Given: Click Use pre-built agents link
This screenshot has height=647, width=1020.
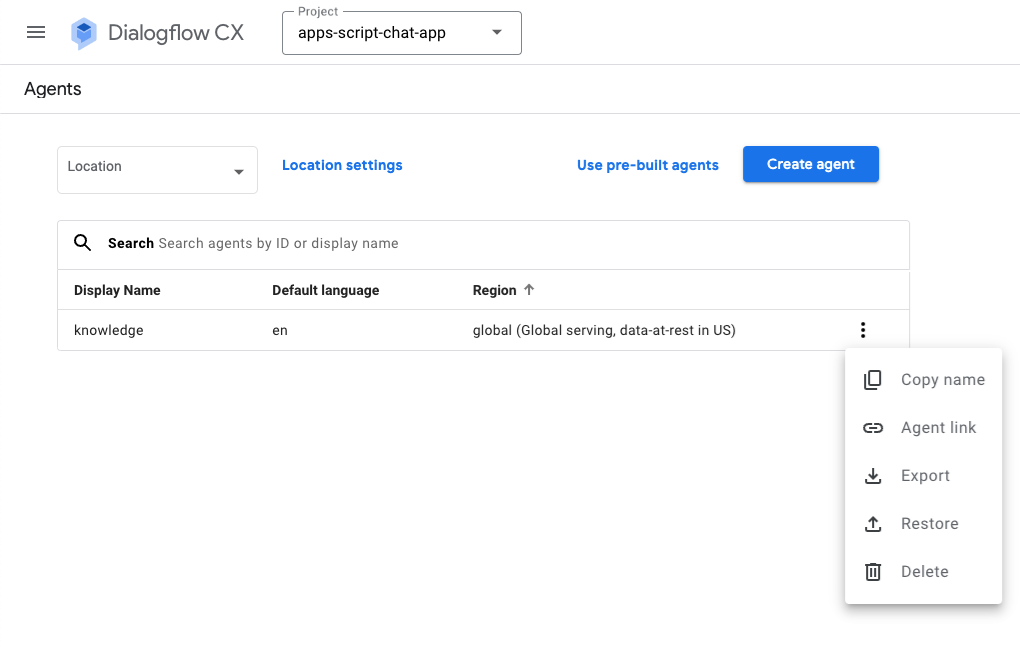Looking at the screenshot, I should coord(647,165).
